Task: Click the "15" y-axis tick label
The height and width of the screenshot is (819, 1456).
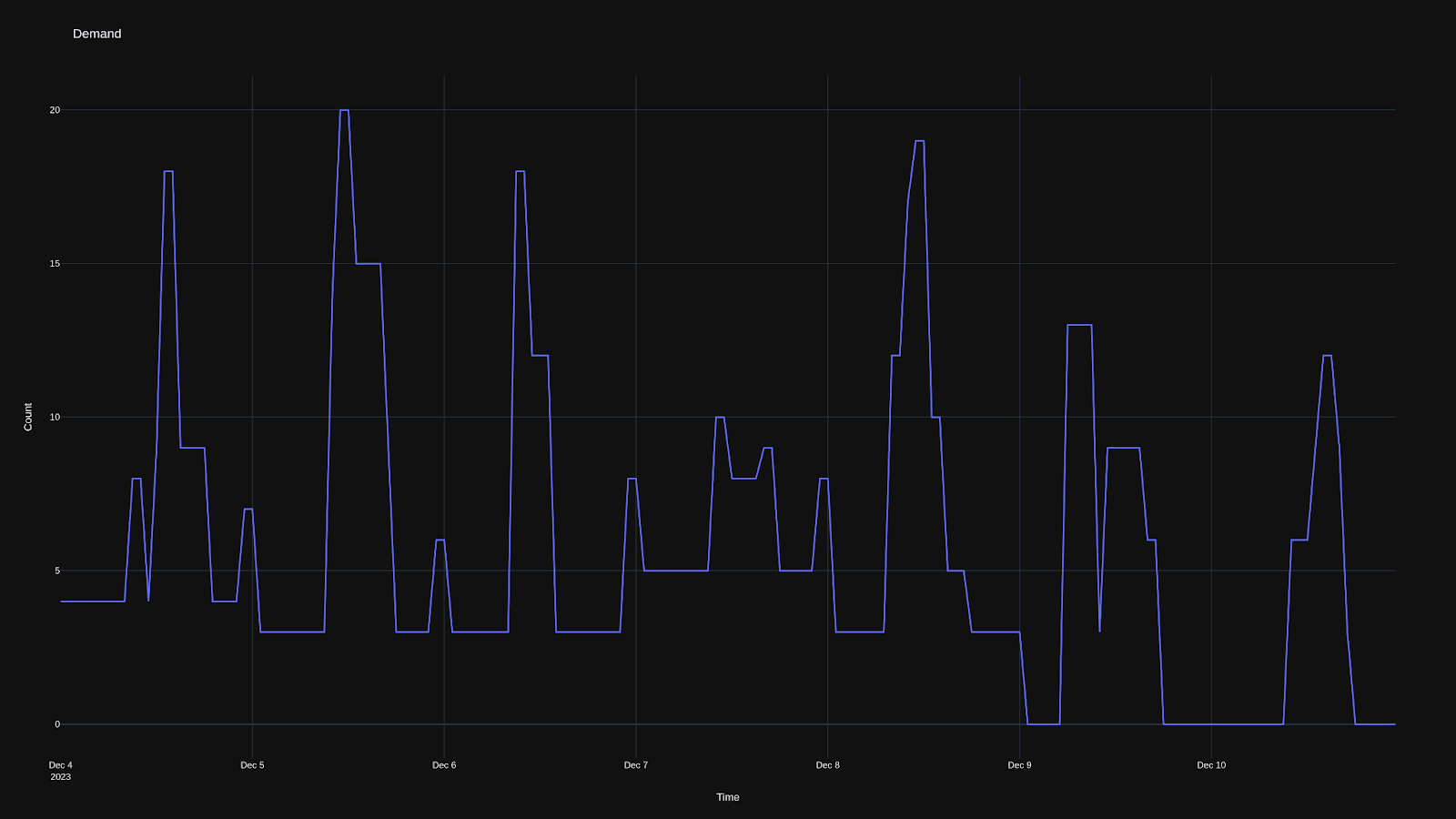Action: [x=53, y=262]
